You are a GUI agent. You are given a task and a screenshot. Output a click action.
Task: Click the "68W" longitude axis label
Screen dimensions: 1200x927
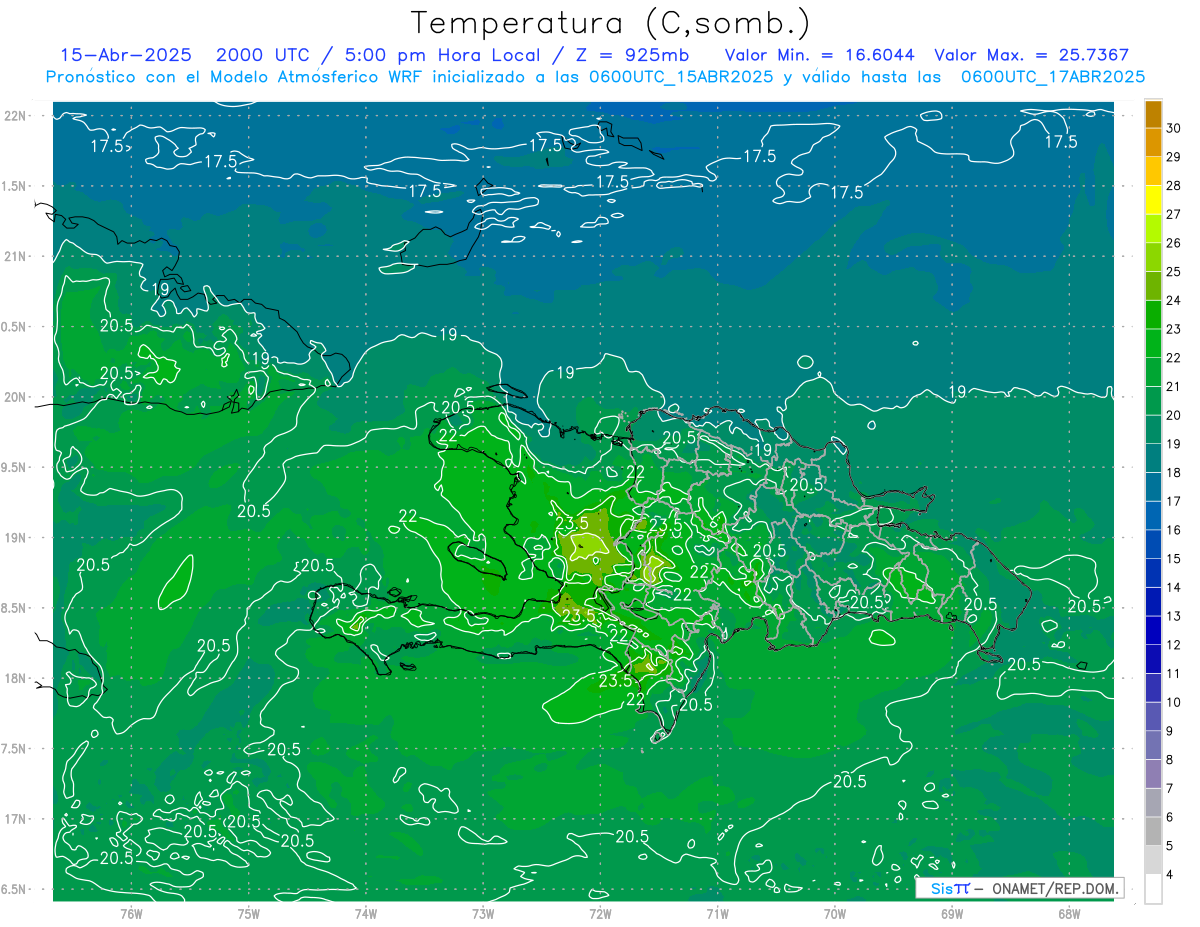point(1069,914)
